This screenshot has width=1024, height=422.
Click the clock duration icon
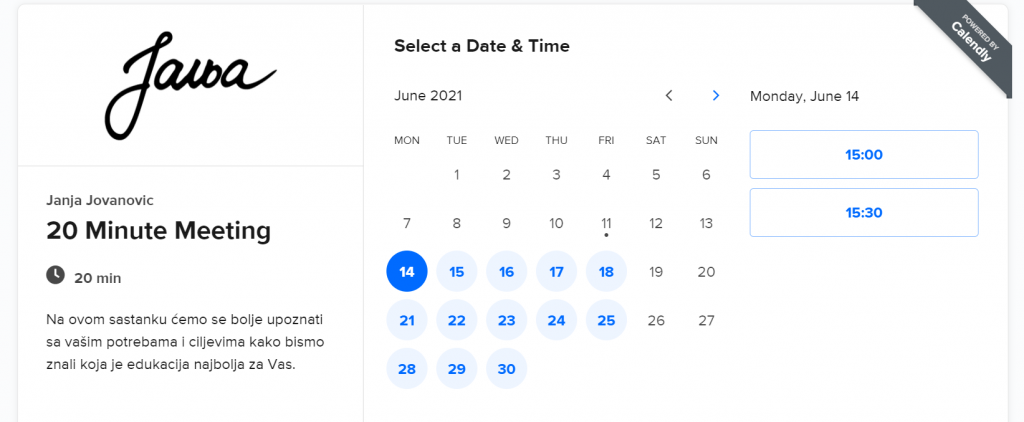[x=56, y=275]
